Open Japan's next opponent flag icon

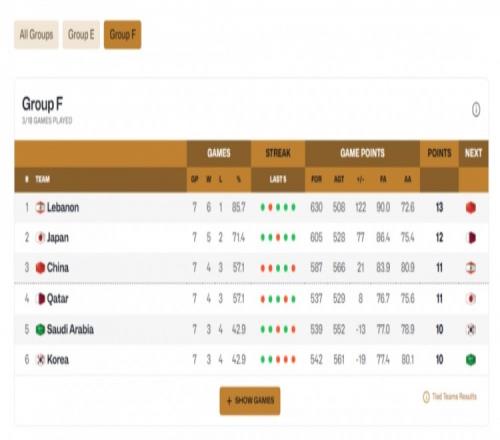pos(471,238)
